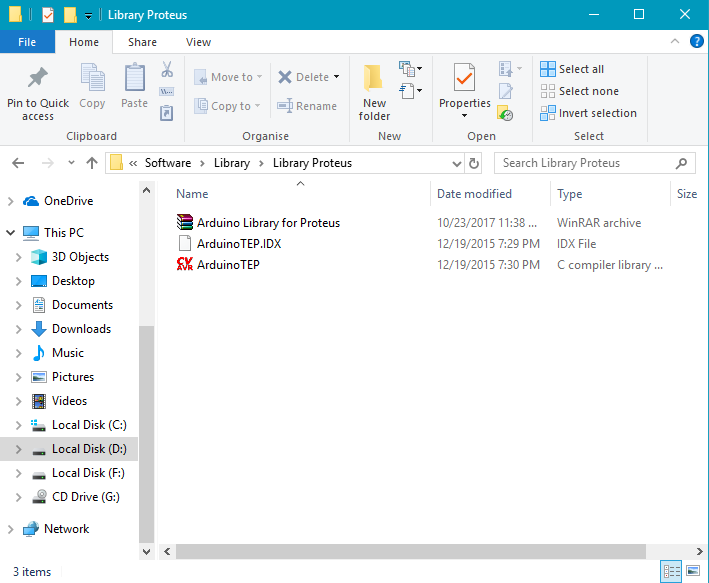Switch to Details view icon

click(671, 571)
